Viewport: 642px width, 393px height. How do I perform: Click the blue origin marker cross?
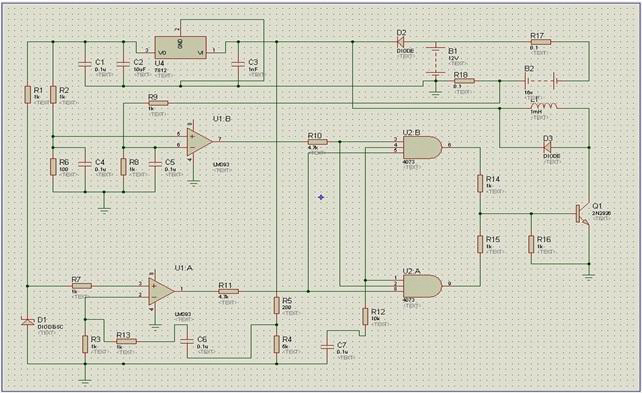pos(321,197)
